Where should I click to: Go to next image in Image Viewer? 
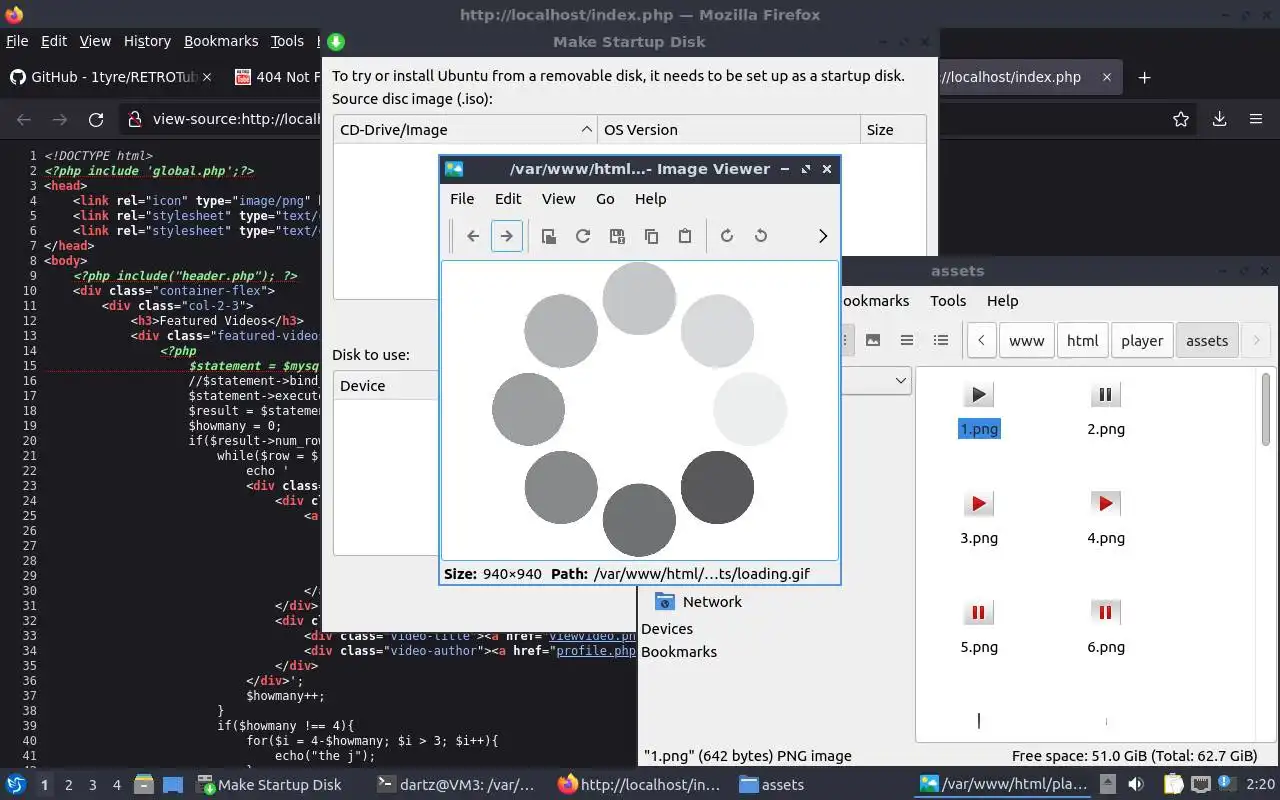(507, 236)
